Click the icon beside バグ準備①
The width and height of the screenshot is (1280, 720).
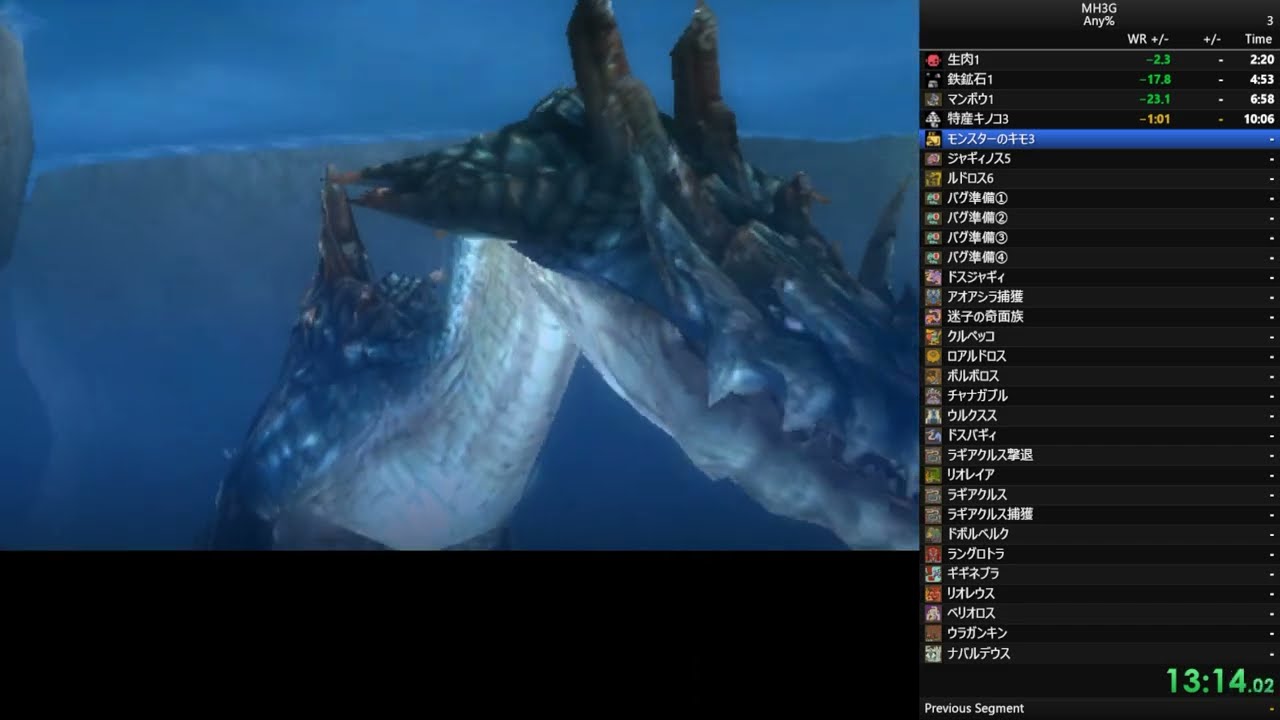933,198
